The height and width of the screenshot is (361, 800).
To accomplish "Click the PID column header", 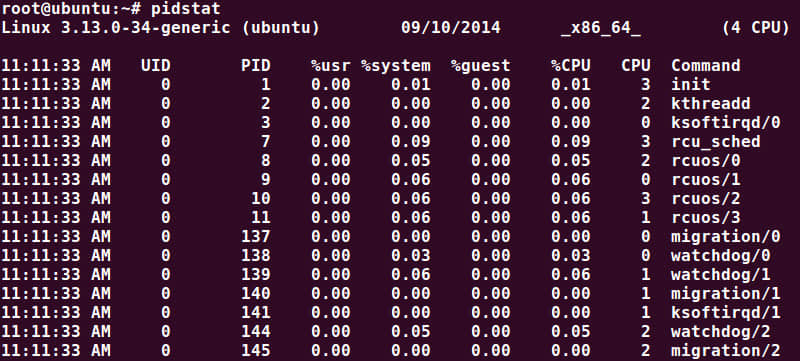I will (x=256, y=65).
